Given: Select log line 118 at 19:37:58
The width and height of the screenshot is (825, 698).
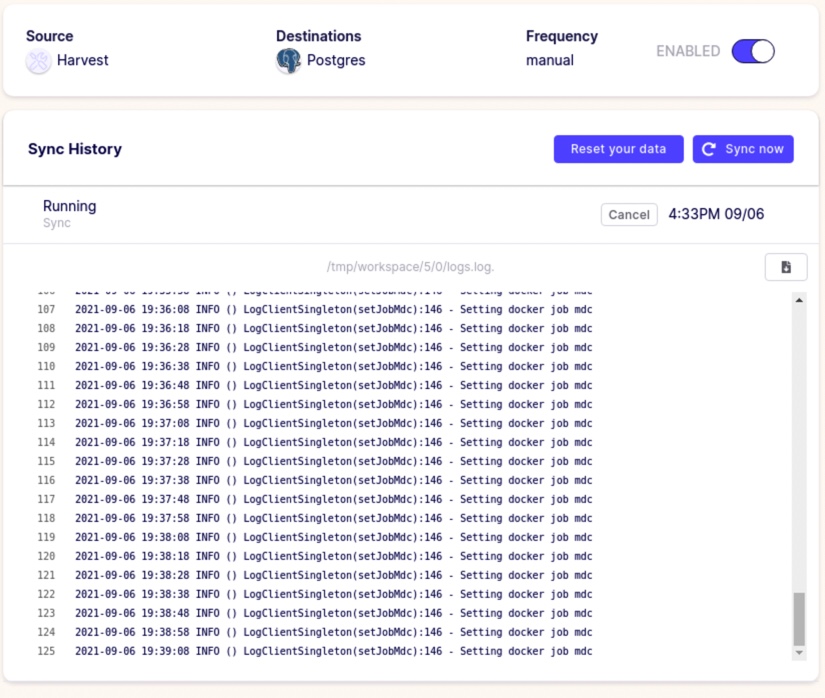Looking at the screenshot, I should pyautogui.click(x=315, y=518).
